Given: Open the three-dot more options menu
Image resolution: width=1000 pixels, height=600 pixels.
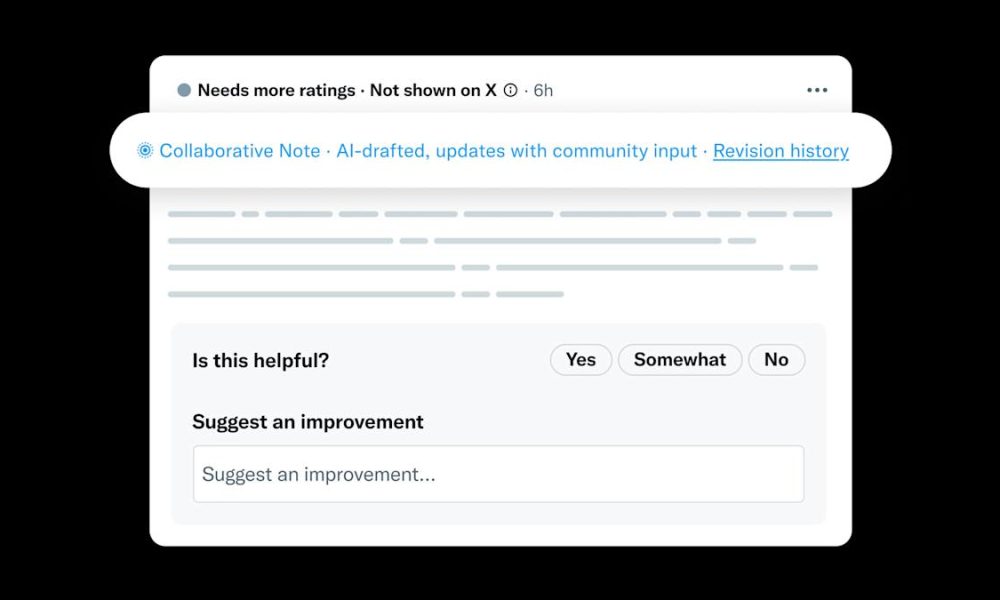Looking at the screenshot, I should (817, 90).
